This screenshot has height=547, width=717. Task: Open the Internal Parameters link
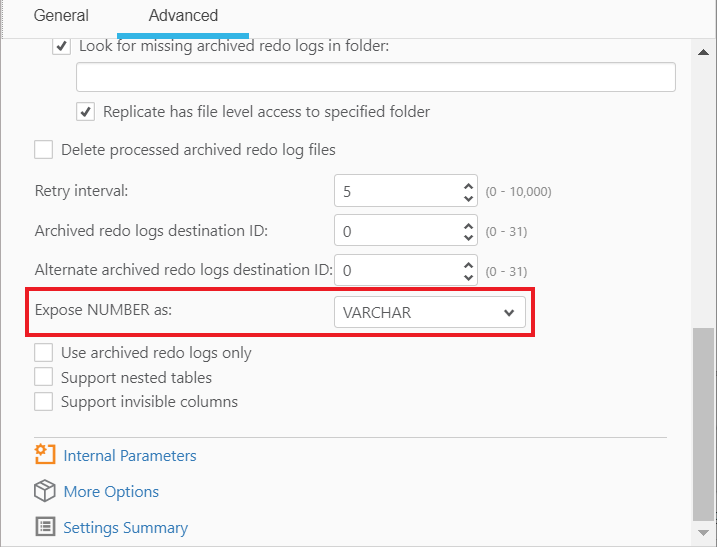click(x=130, y=455)
